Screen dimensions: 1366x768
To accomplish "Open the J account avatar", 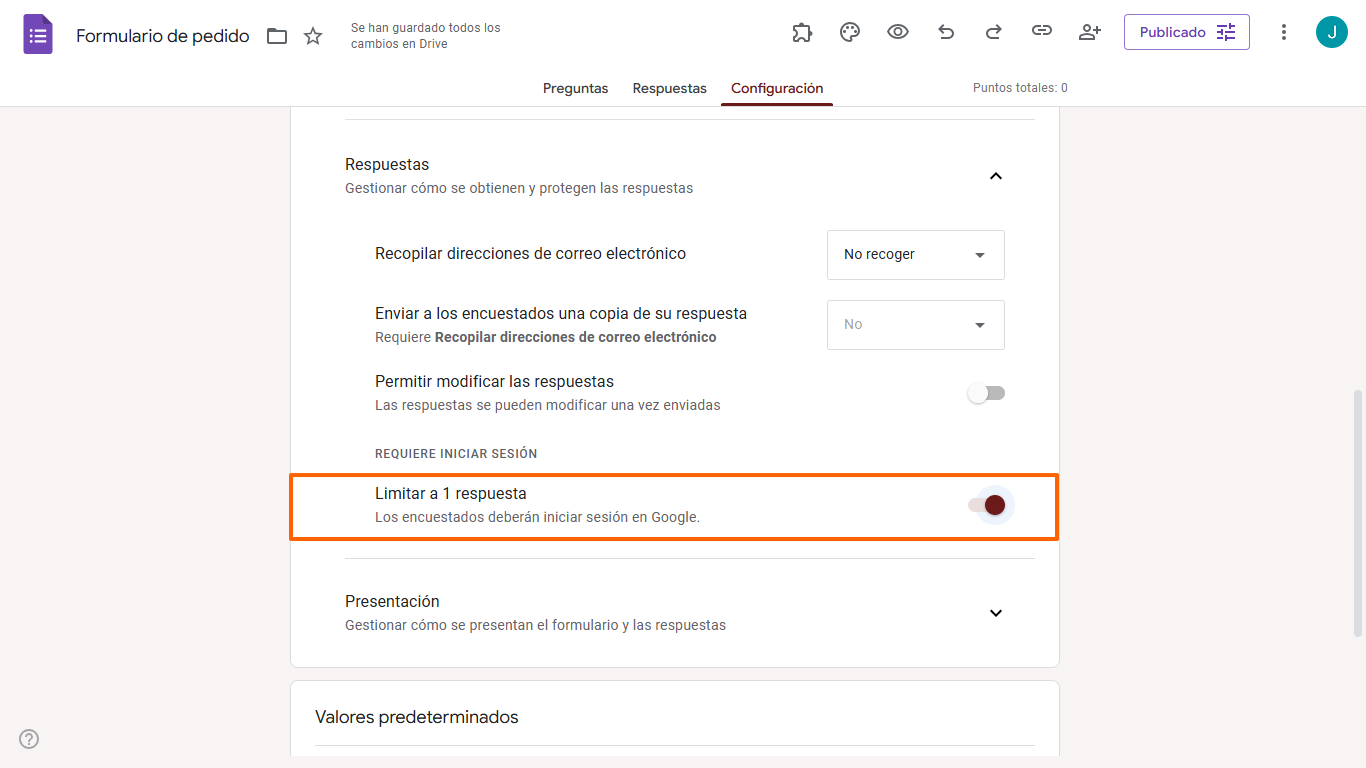I will coord(1332,32).
